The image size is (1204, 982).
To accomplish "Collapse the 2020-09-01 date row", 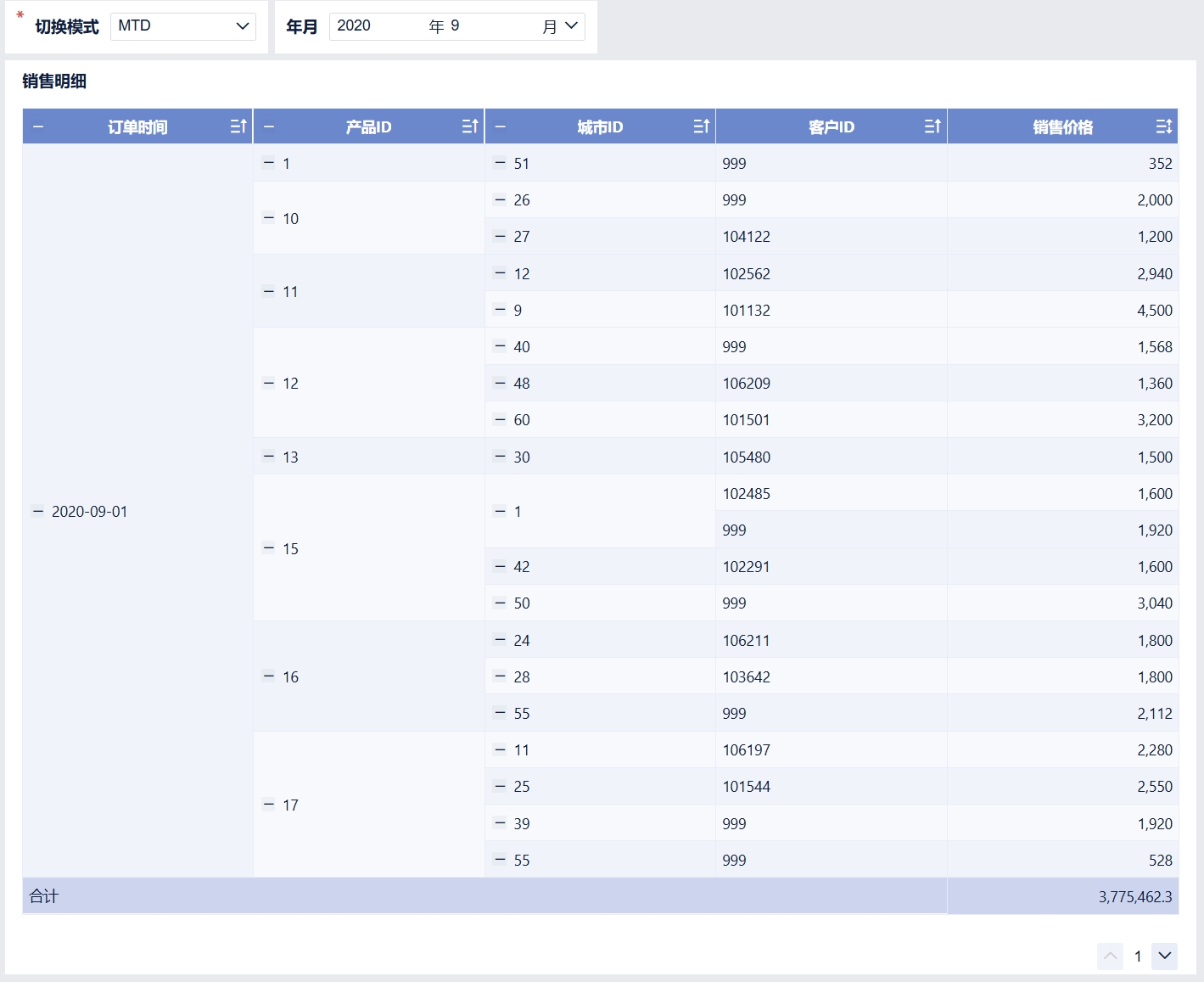I will click(x=38, y=511).
